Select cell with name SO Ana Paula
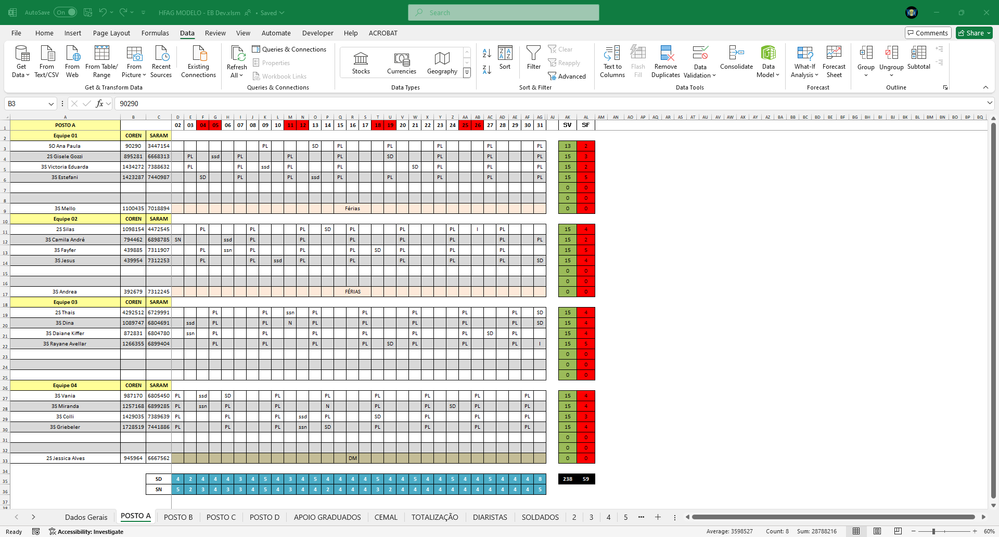The height and width of the screenshot is (537, 999). (x=65, y=146)
